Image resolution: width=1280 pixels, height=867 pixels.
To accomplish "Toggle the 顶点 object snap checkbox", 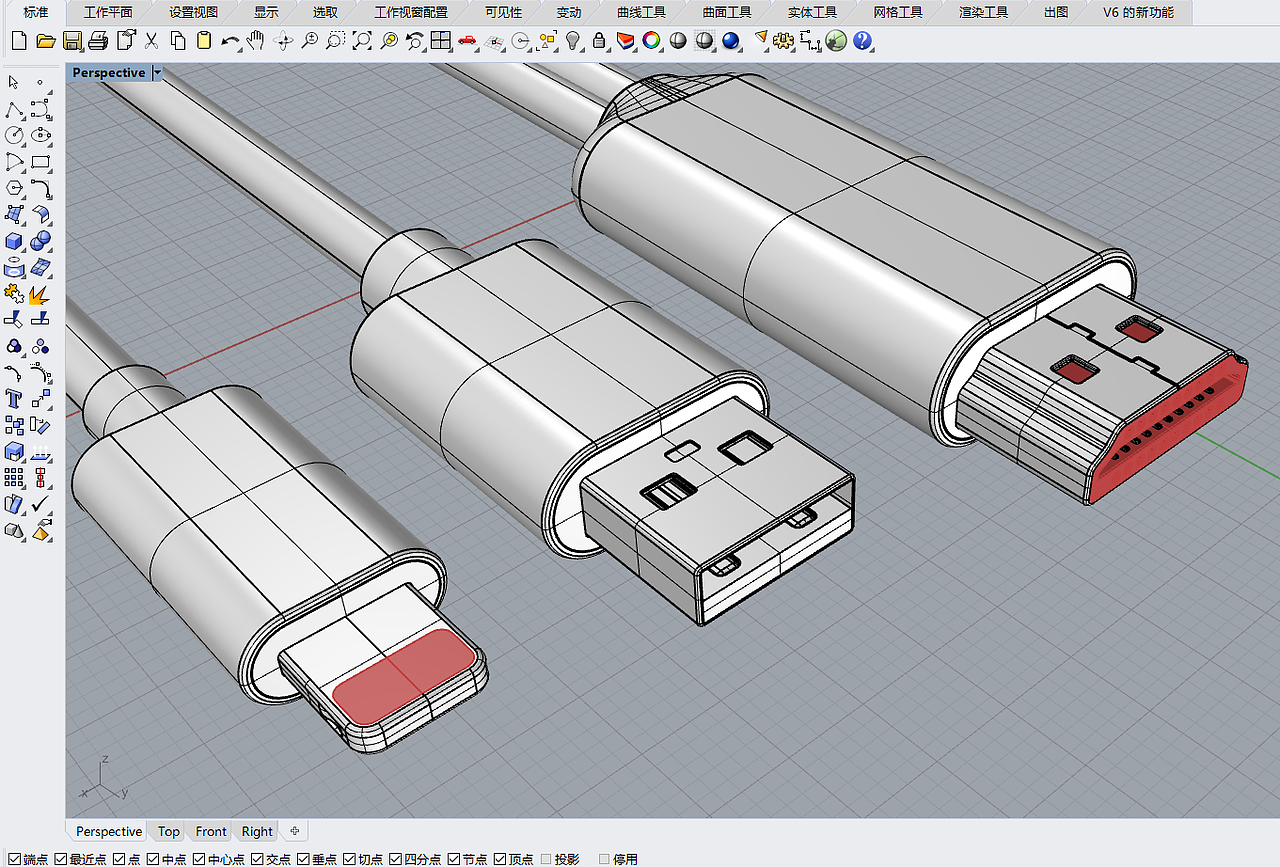I will click(500, 859).
